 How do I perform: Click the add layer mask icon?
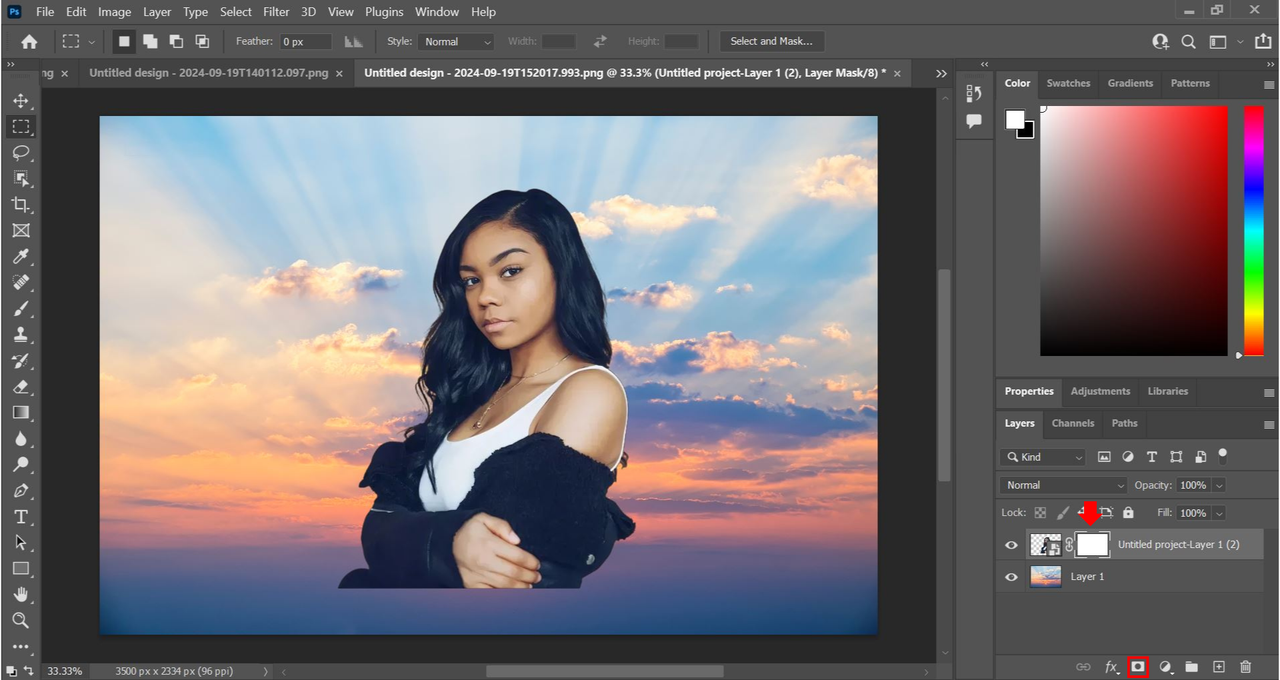pyautogui.click(x=1138, y=666)
